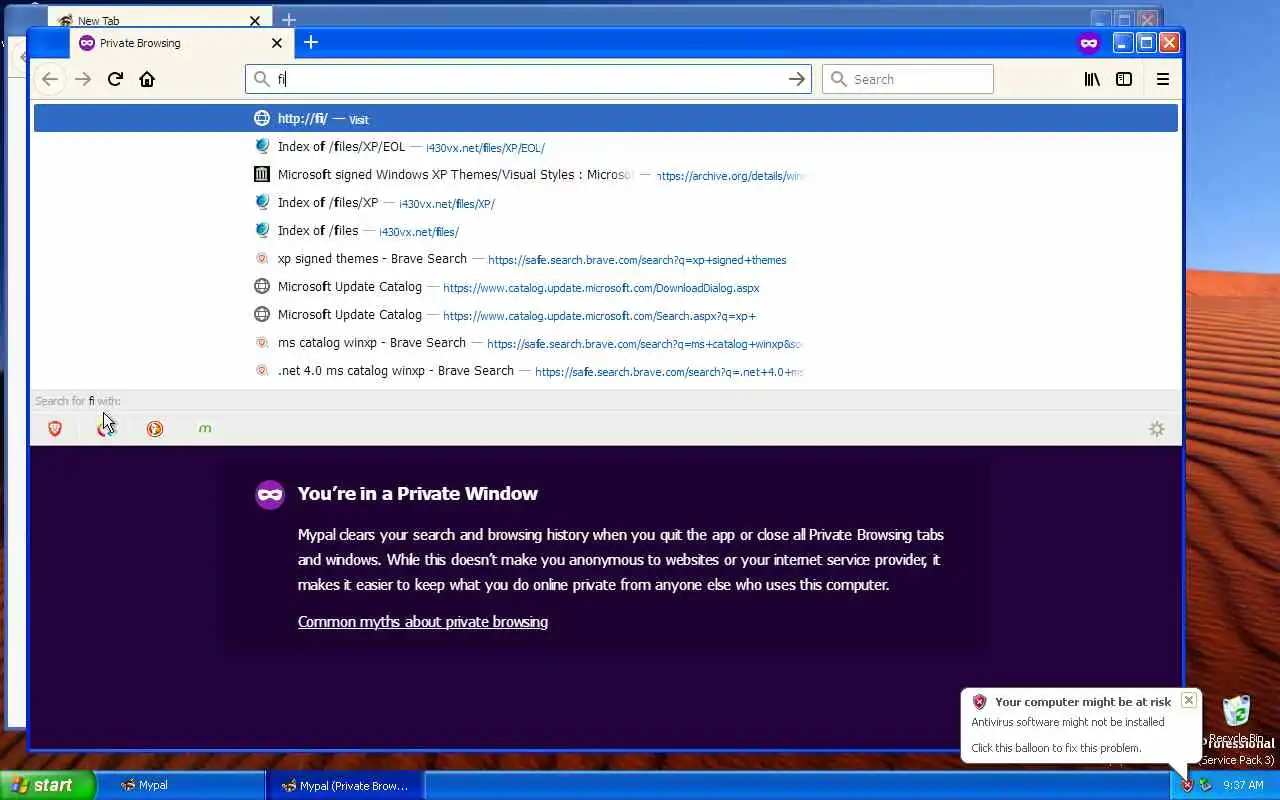Select the i430vx.net/files/ suggestion
Screen dimensions: 1280x800
click(x=606, y=230)
